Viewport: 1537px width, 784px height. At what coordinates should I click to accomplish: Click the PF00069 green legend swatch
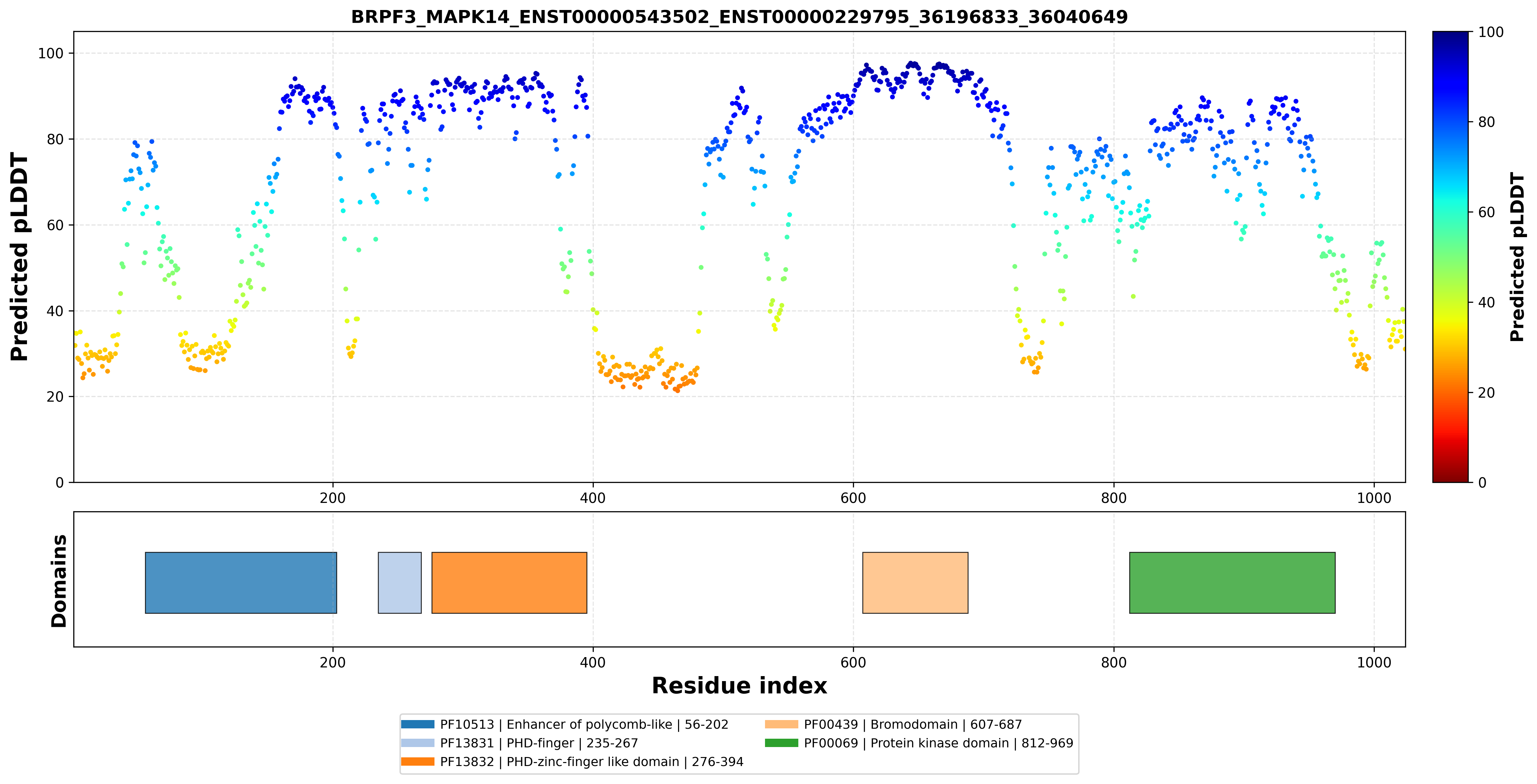(782, 743)
